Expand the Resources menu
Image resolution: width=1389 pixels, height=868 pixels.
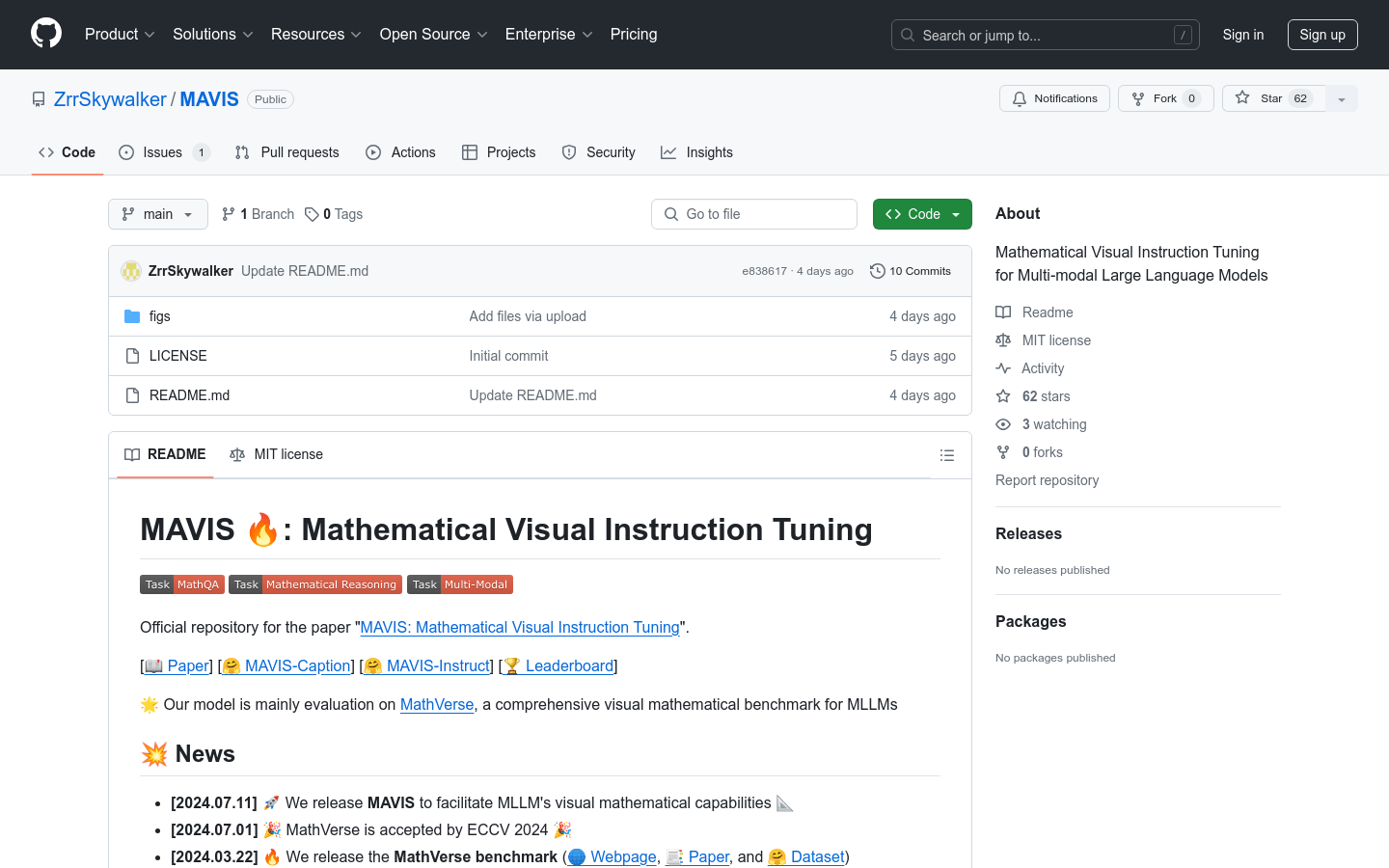click(x=316, y=35)
